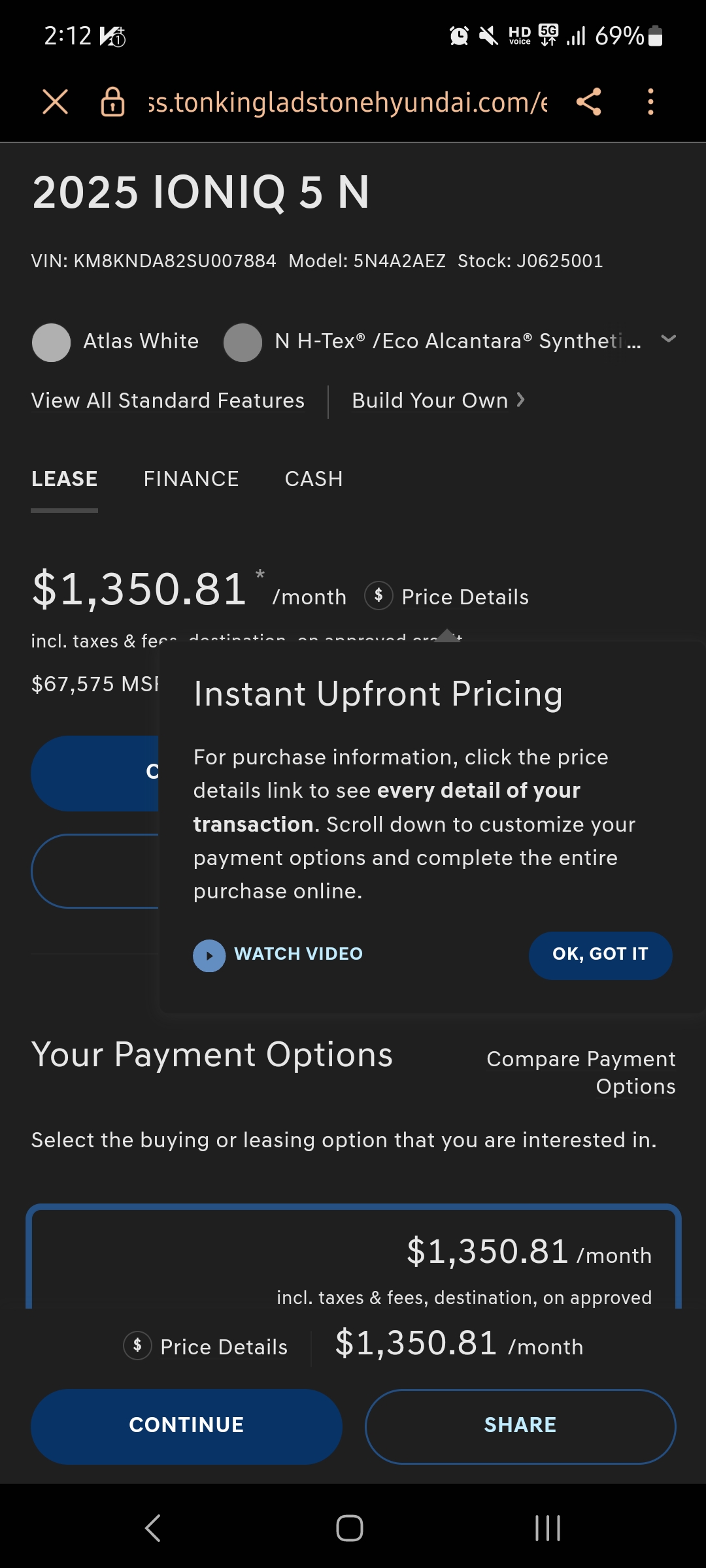Tap the Android back navigation arrow
Image resolution: width=706 pixels, height=1568 pixels.
(153, 1527)
